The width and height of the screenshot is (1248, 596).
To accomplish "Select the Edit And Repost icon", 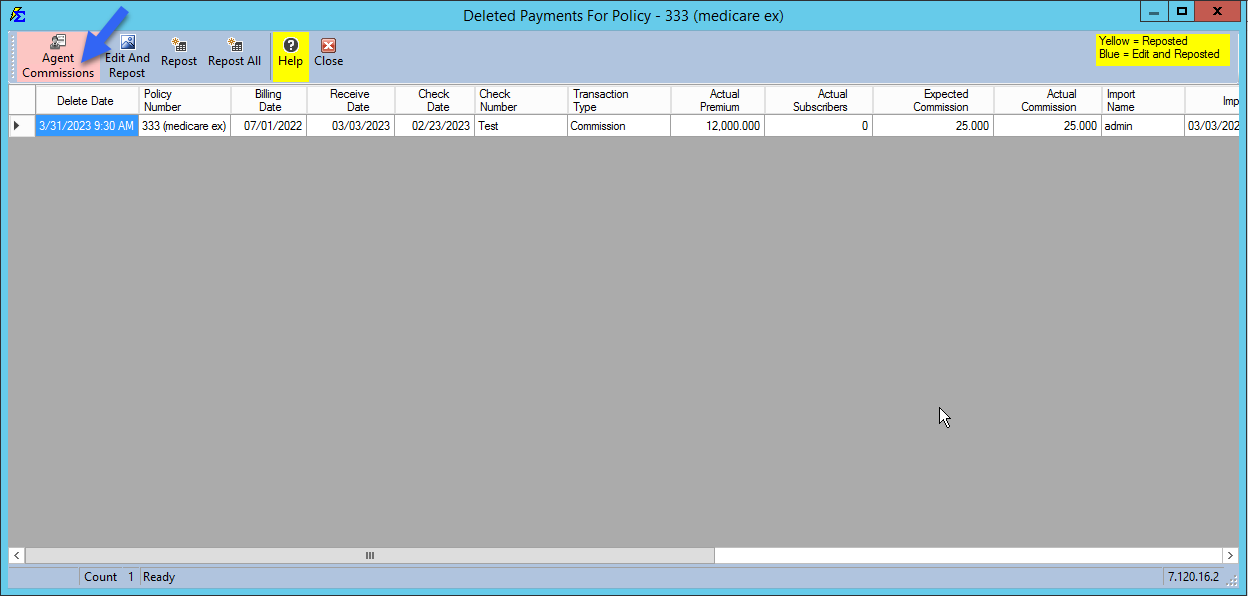I will [x=126, y=54].
